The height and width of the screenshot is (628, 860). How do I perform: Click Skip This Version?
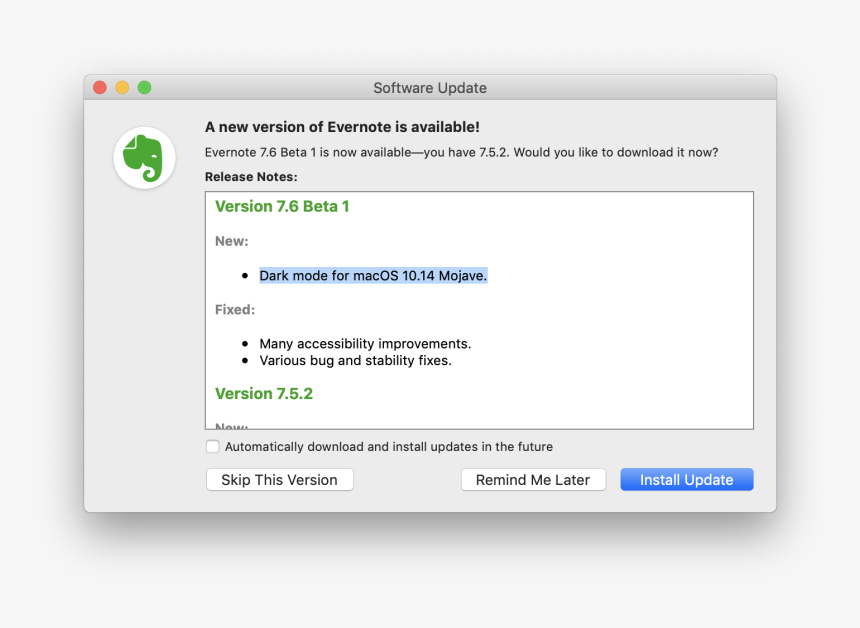coord(279,479)
